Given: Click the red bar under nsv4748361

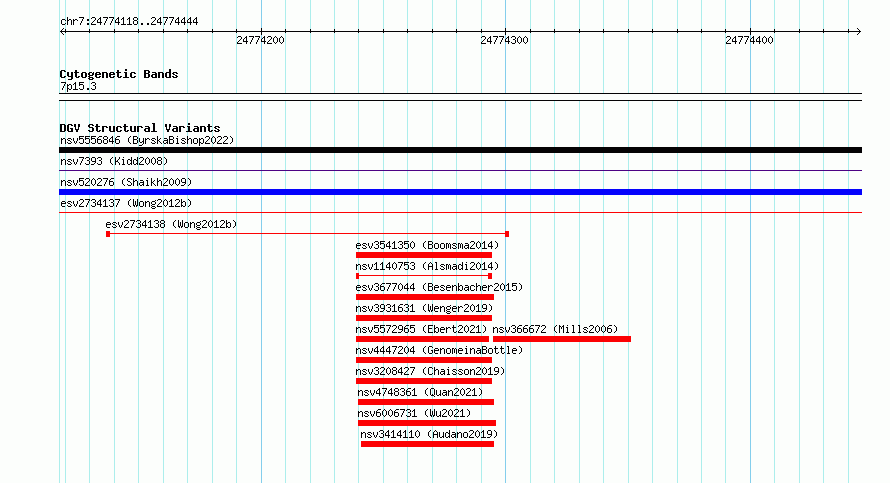Looking at the screenshot, I should [x=426, y=402].
